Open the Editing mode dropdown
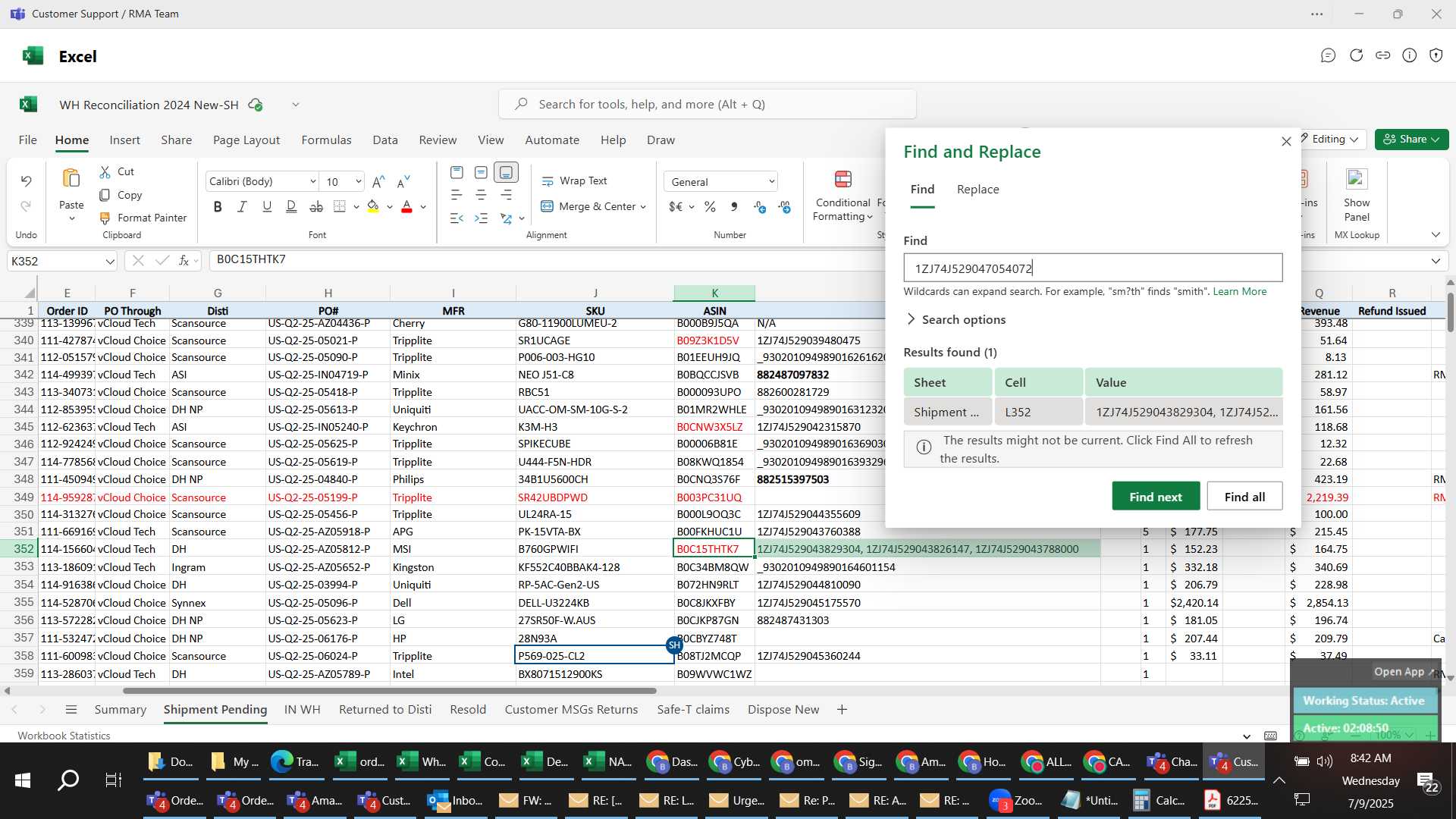Viewport: 1456px width, 819px height. point(1332,140)
